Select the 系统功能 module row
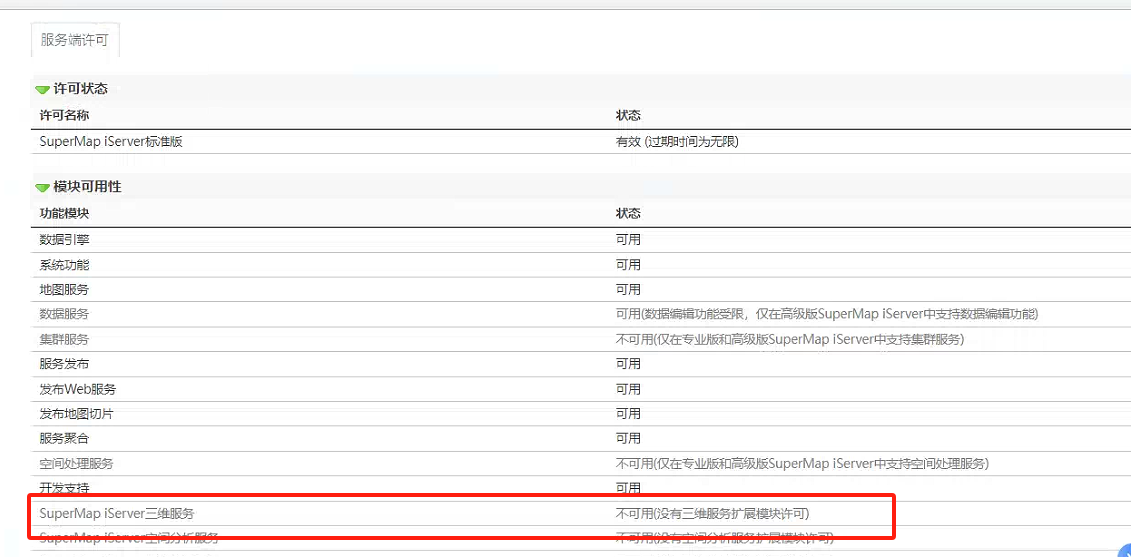The width and height of the screenshot is (1131, 557). pos(65,265)
